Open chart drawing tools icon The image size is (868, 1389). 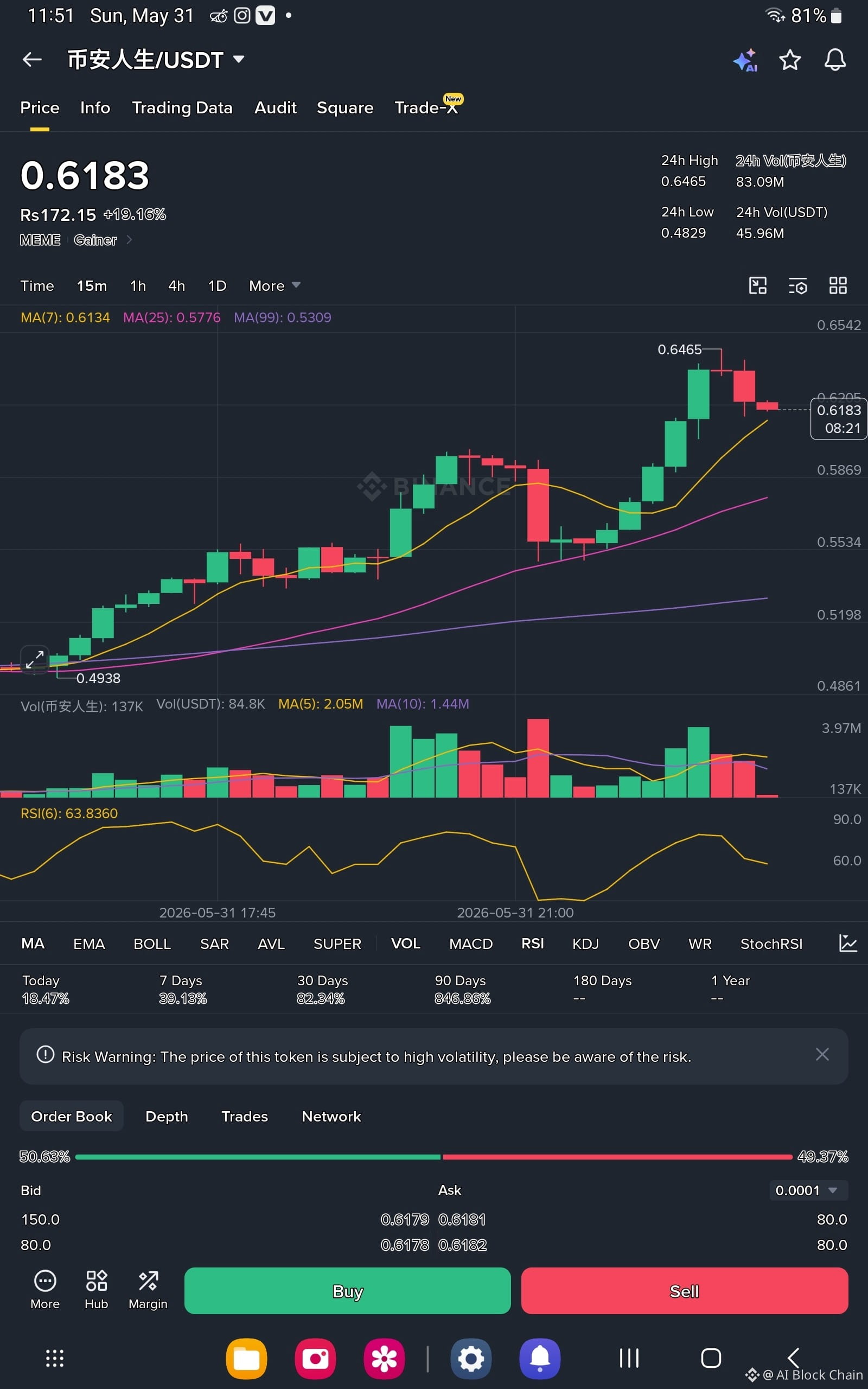(x=758, y=285)
